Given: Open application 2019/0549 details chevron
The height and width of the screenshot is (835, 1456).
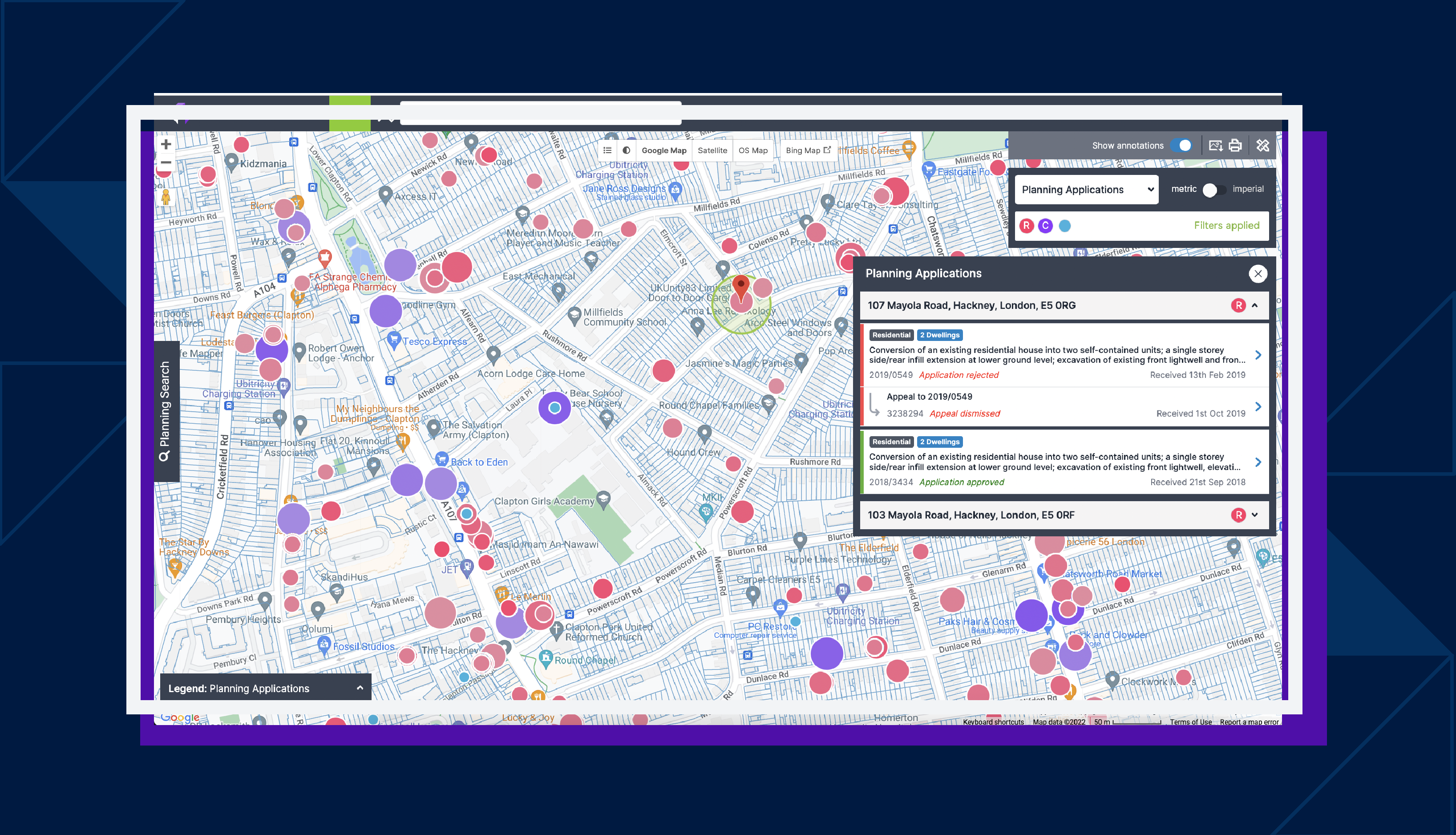Looking at the screenshot, I should [x=1258, y=355].
